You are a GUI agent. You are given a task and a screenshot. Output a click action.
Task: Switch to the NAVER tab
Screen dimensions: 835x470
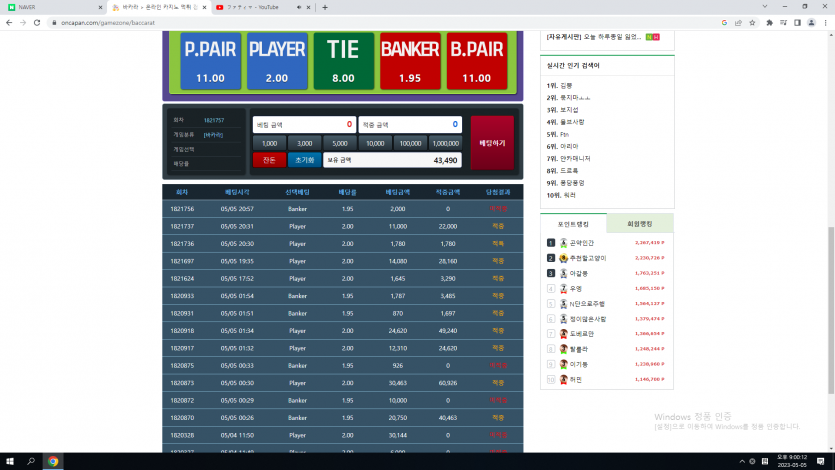(53, 7)
